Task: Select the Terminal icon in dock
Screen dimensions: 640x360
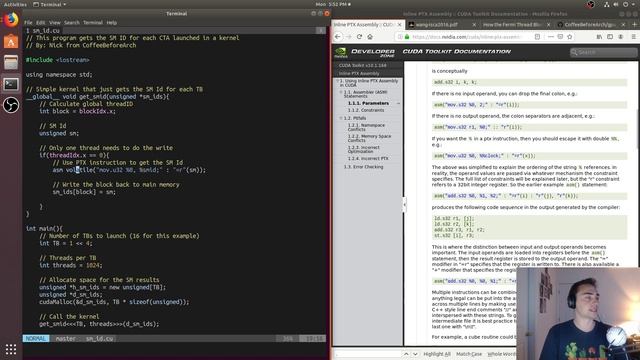Action: [11, 84]
